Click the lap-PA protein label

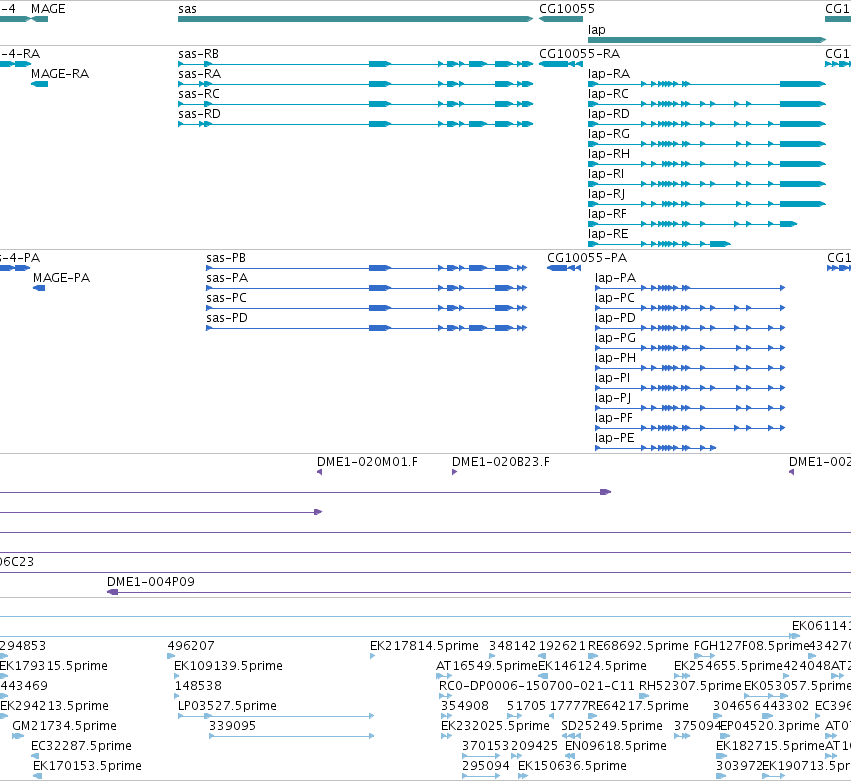(615, 278)
